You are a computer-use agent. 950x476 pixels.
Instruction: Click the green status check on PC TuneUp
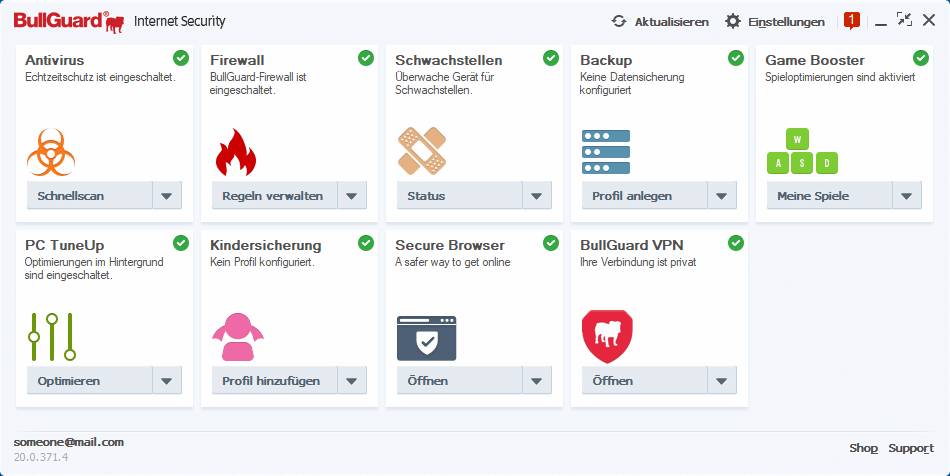pos(181,243)
